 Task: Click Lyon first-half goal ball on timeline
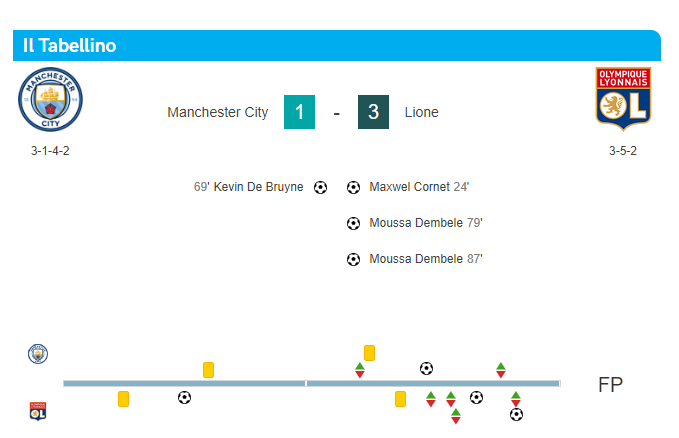coord(184,398)
